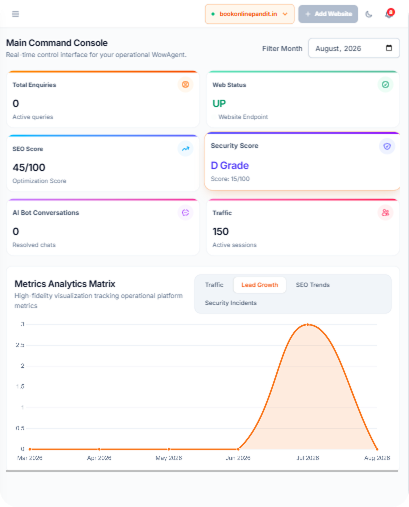Switch to the SEO Trends tab

pyautogui.click(x=313, y=285)
